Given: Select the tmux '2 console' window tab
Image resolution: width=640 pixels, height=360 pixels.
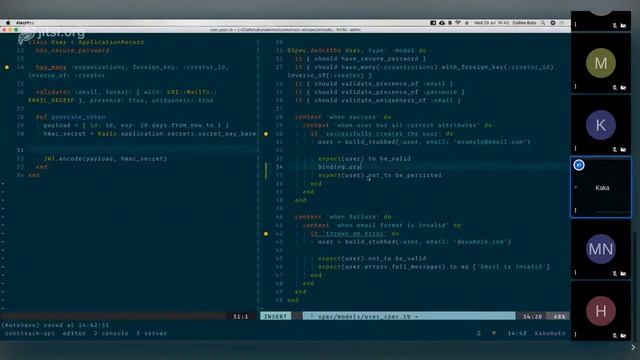Looking at the screenshot, I should pyautogui.click(x=111, y=333).
